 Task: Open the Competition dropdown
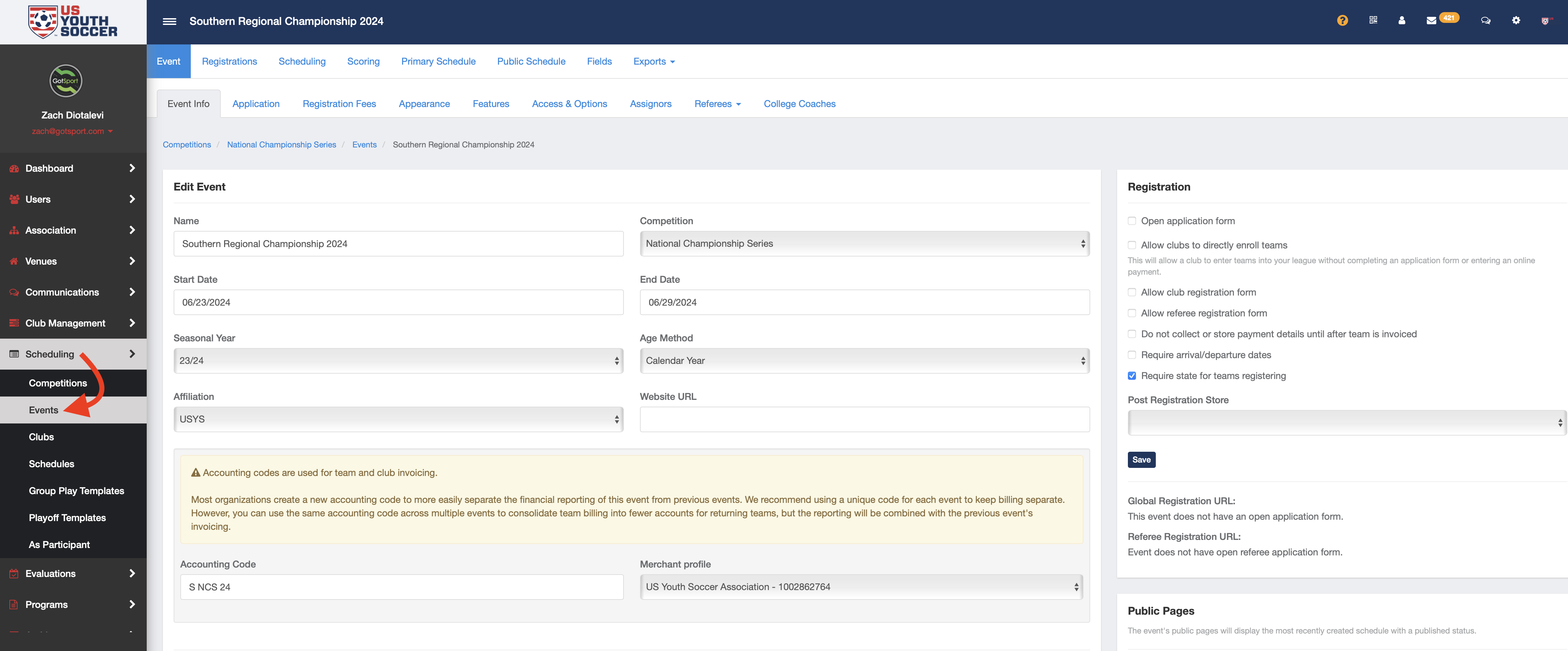tap(864, 244)
